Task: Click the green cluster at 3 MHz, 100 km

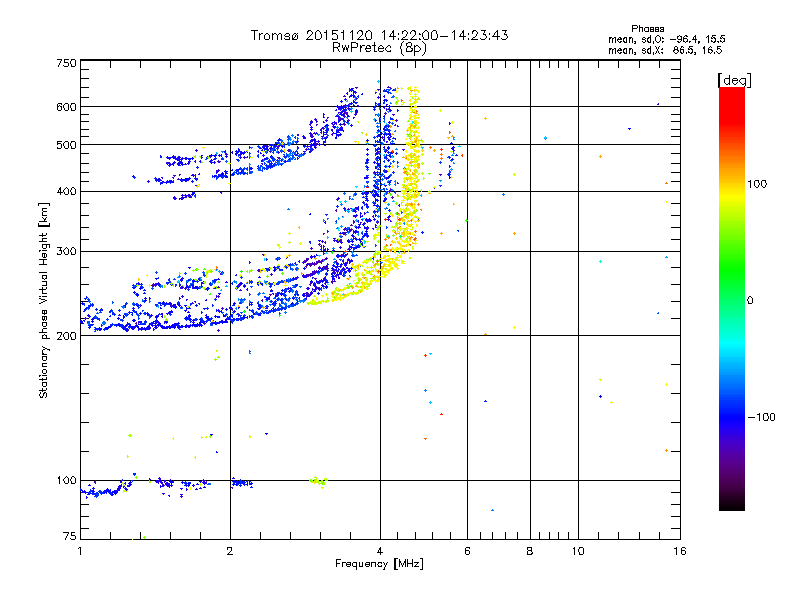Action: [x=318, y=481]
